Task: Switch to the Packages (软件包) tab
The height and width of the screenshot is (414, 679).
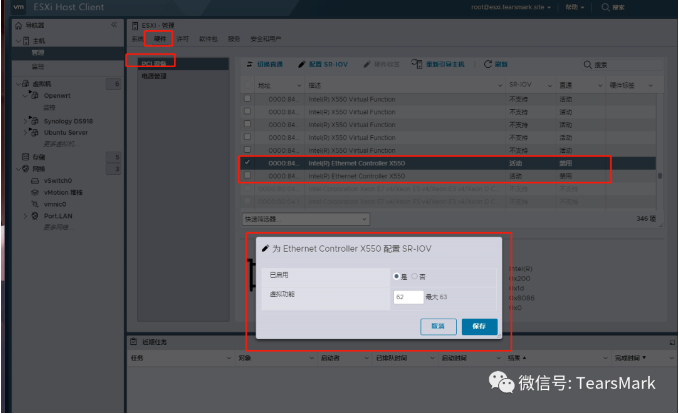Action: (208, 39)
